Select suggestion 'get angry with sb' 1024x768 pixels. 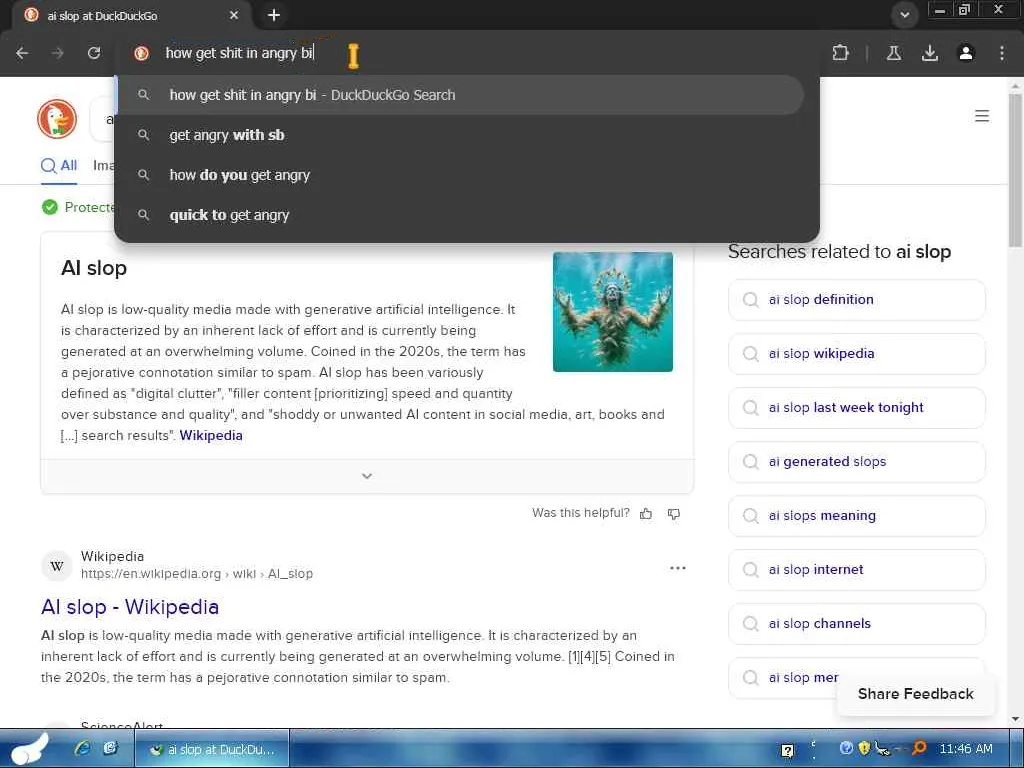(459, 135)
